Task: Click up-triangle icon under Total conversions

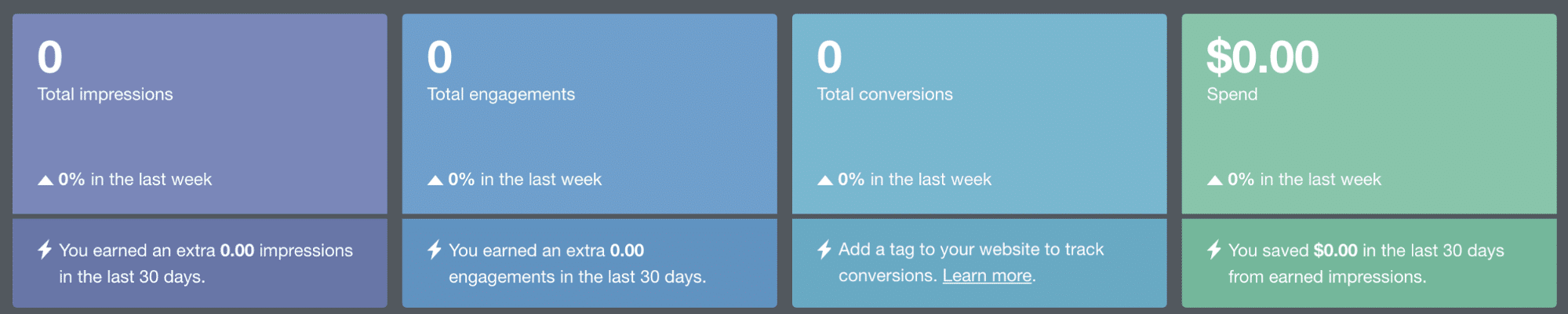Action: (x=825, y=181)
